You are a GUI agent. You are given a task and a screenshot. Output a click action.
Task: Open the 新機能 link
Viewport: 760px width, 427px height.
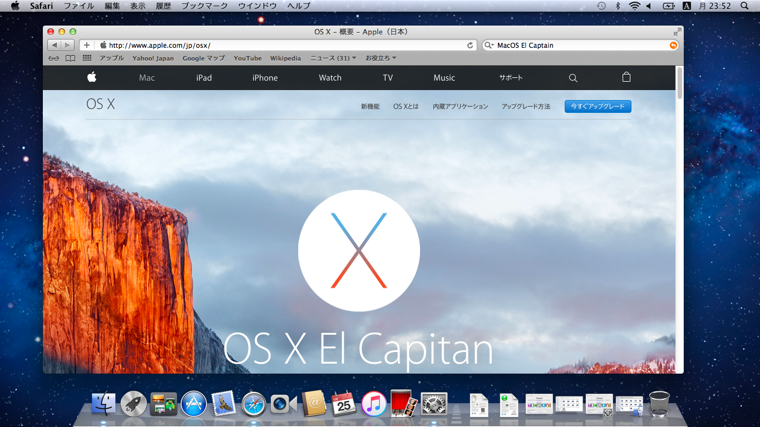coord(370,106)
